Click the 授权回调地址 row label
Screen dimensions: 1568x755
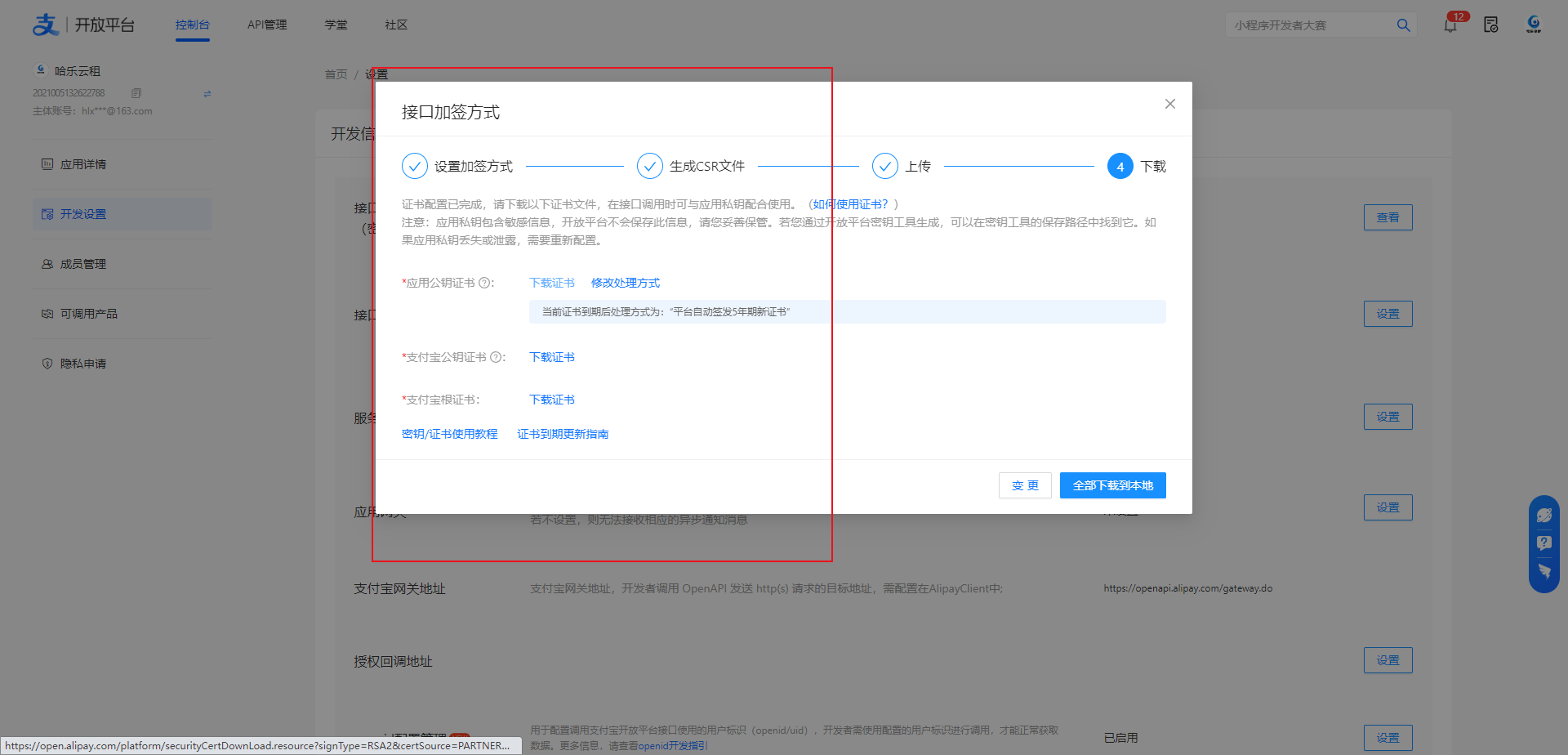[393, 661]
